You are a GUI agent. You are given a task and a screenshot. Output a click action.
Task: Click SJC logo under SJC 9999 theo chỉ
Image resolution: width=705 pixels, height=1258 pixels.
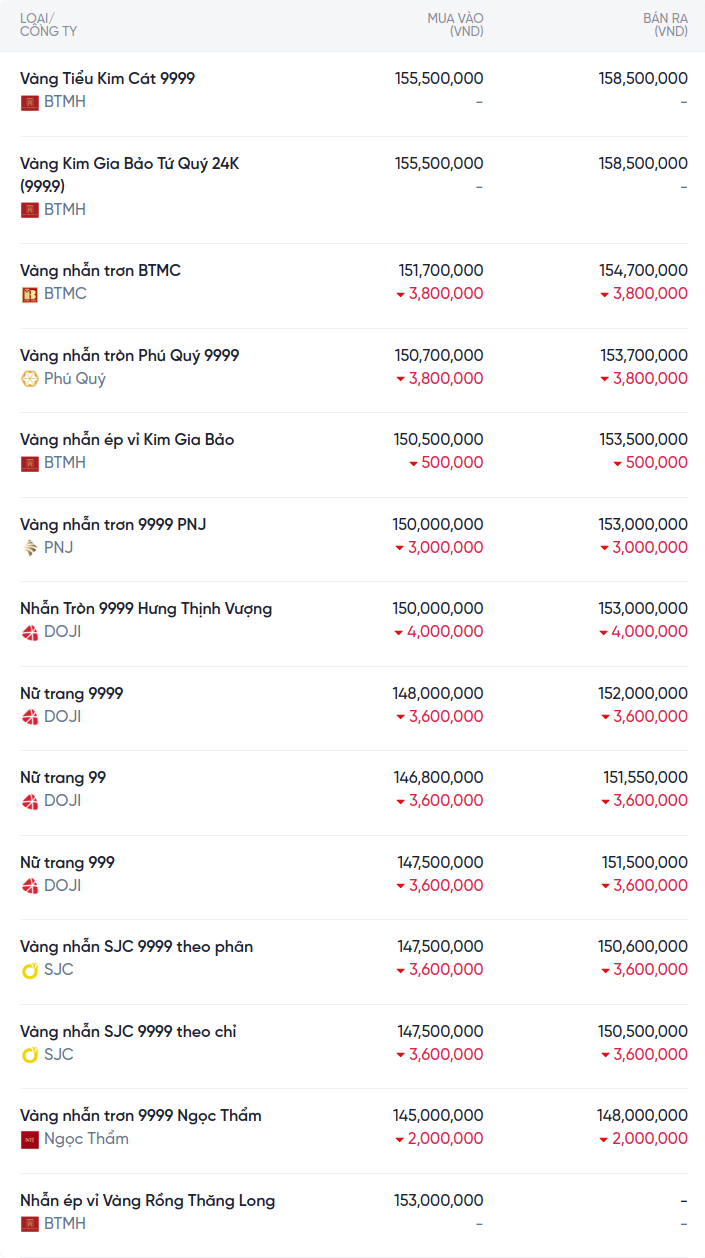click(x=30, y=1055)
